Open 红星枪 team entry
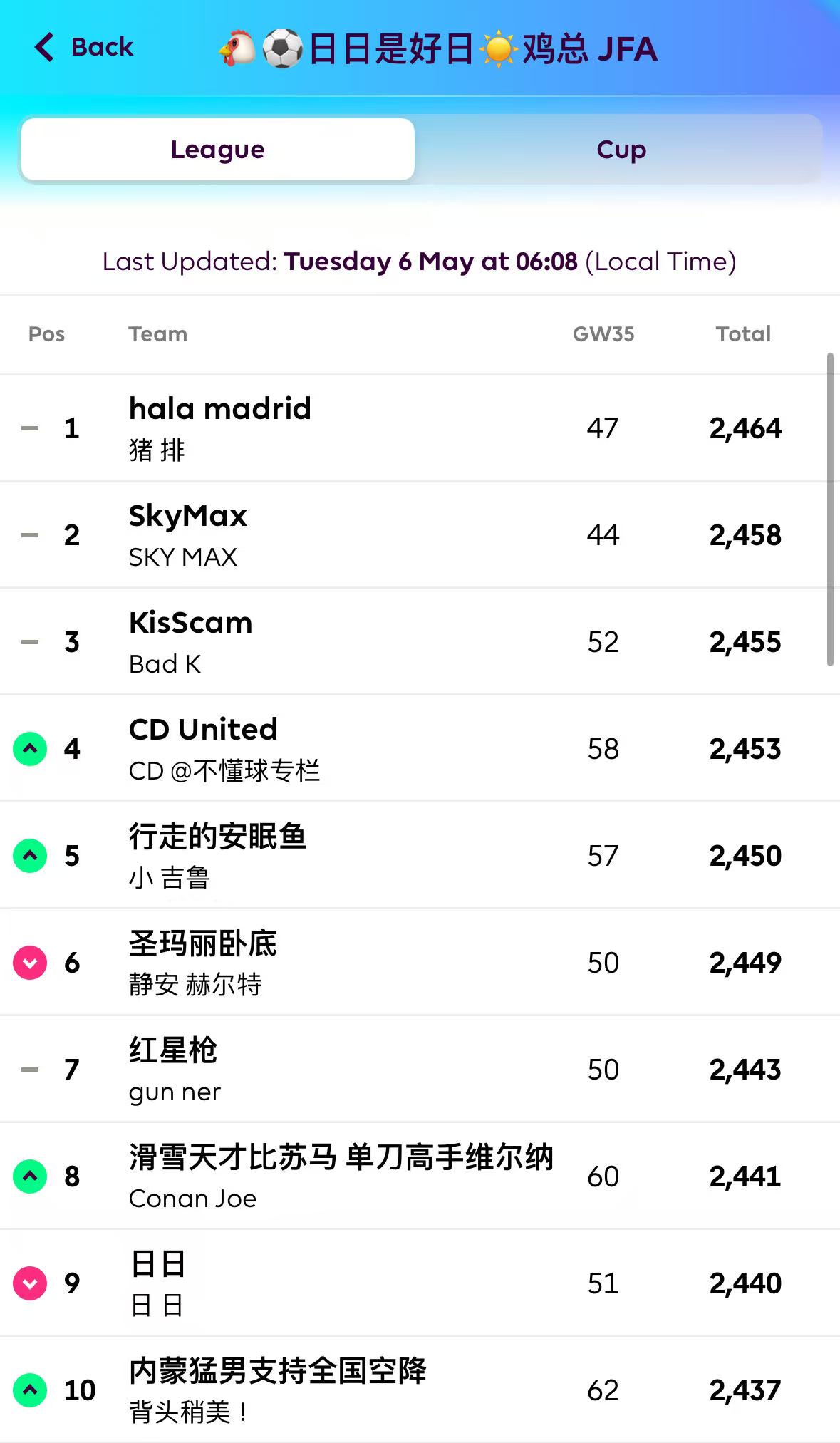The height and width of the screenshot is (1443, 840). (x=172, y=1051)
